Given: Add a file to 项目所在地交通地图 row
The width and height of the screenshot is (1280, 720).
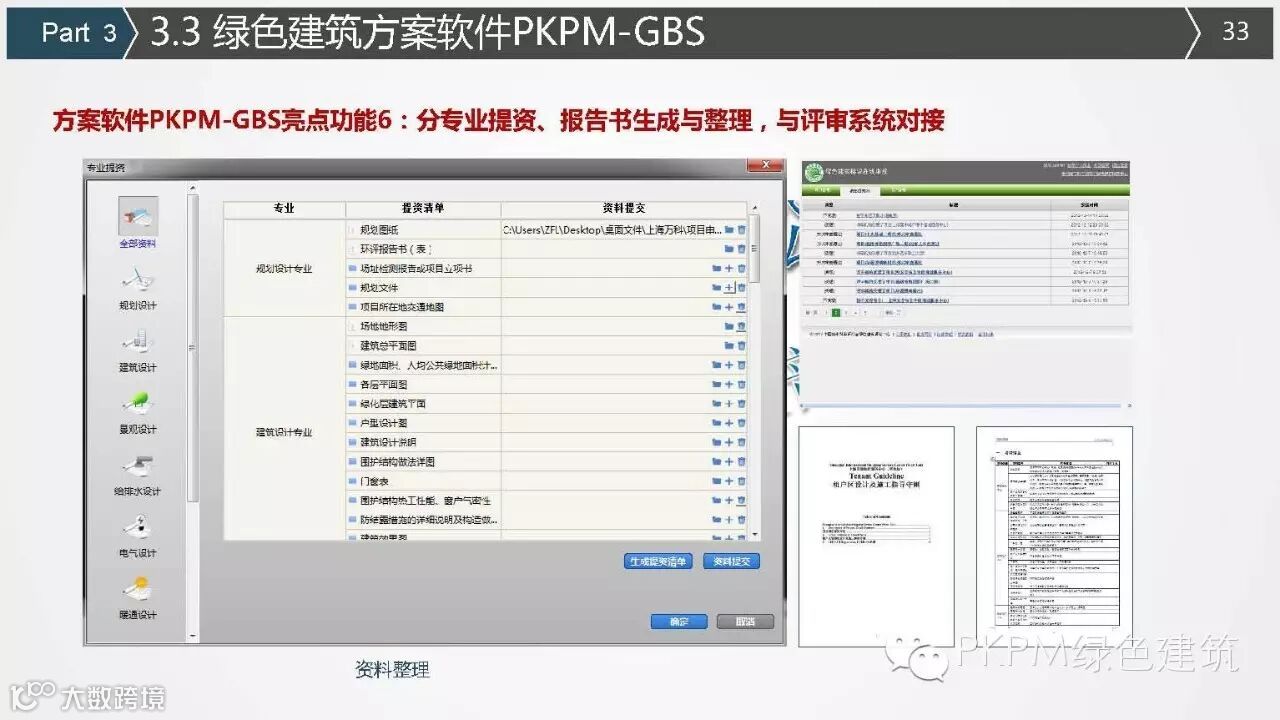Looking at the screenshot, I should pyautogui.click(x=729, y=307).
